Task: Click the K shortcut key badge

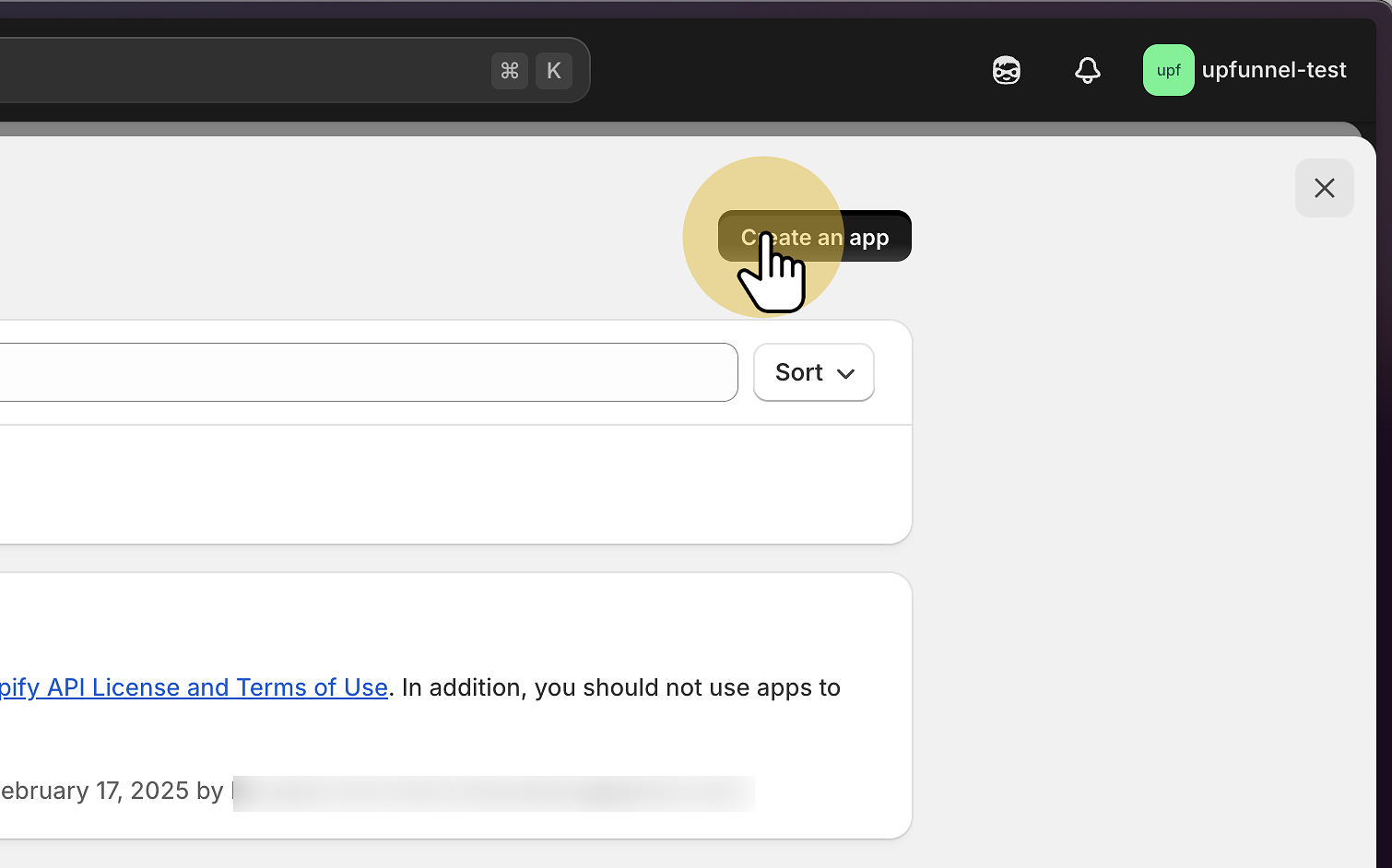Action: (554, 71)
